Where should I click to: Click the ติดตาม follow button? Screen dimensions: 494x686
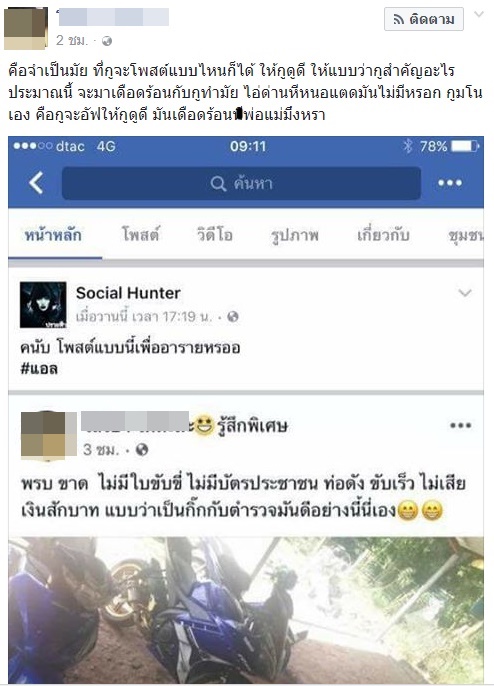point(424,19)
